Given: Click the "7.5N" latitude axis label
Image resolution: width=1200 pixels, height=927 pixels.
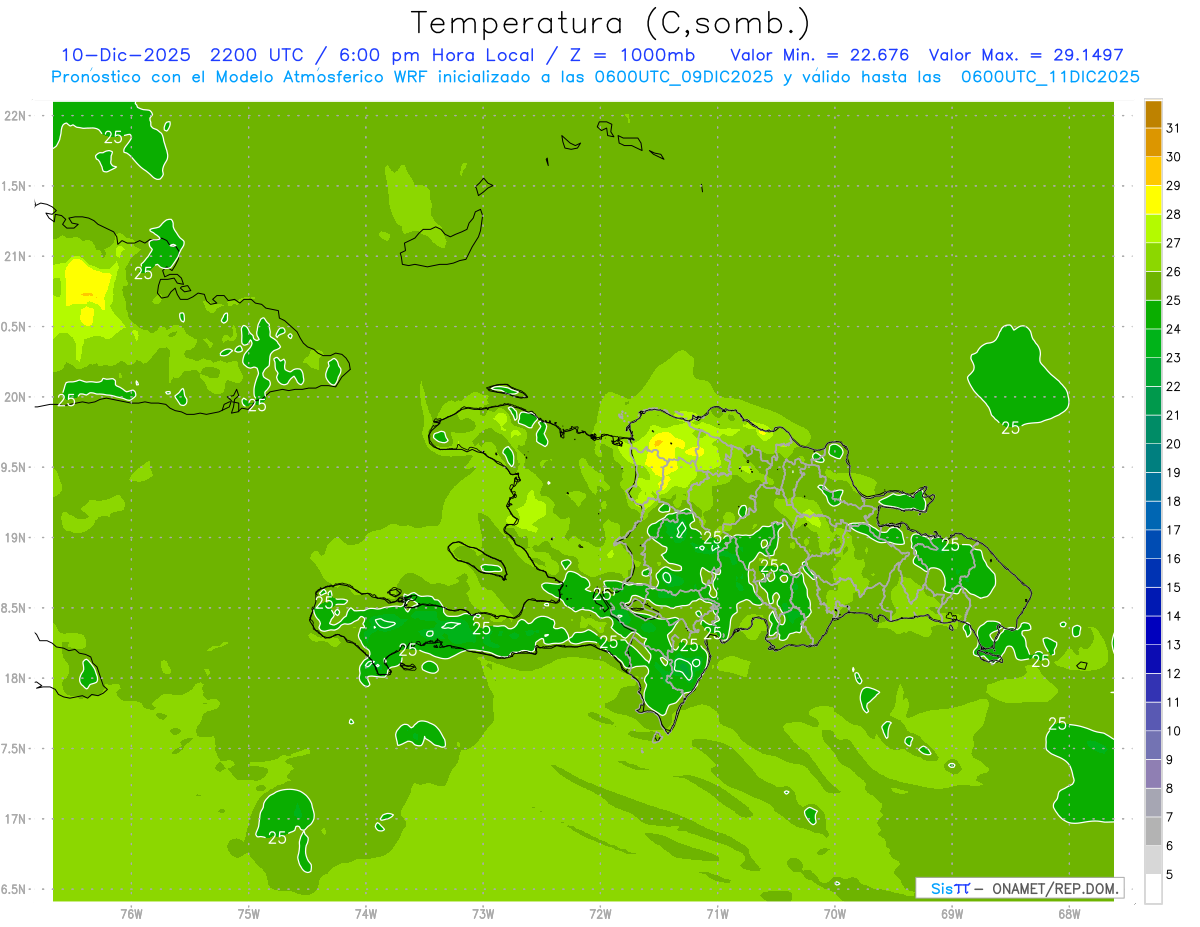Looking at the screenshot, I should (x=14, y=749).
